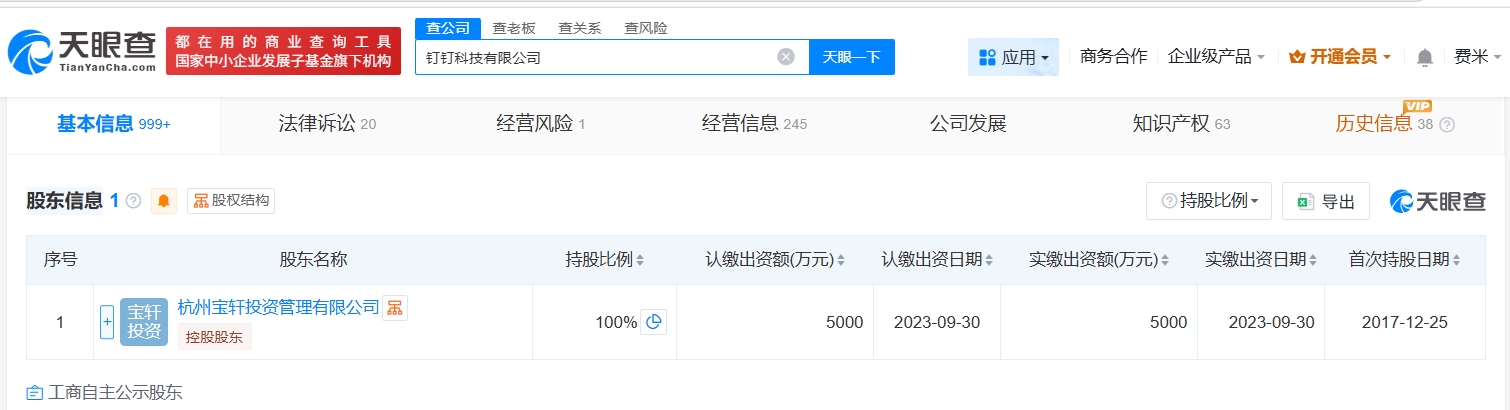Screen dimensions: 1510x410
Task: Open the 知识产权 tab
Action: tap(1181, 124)
